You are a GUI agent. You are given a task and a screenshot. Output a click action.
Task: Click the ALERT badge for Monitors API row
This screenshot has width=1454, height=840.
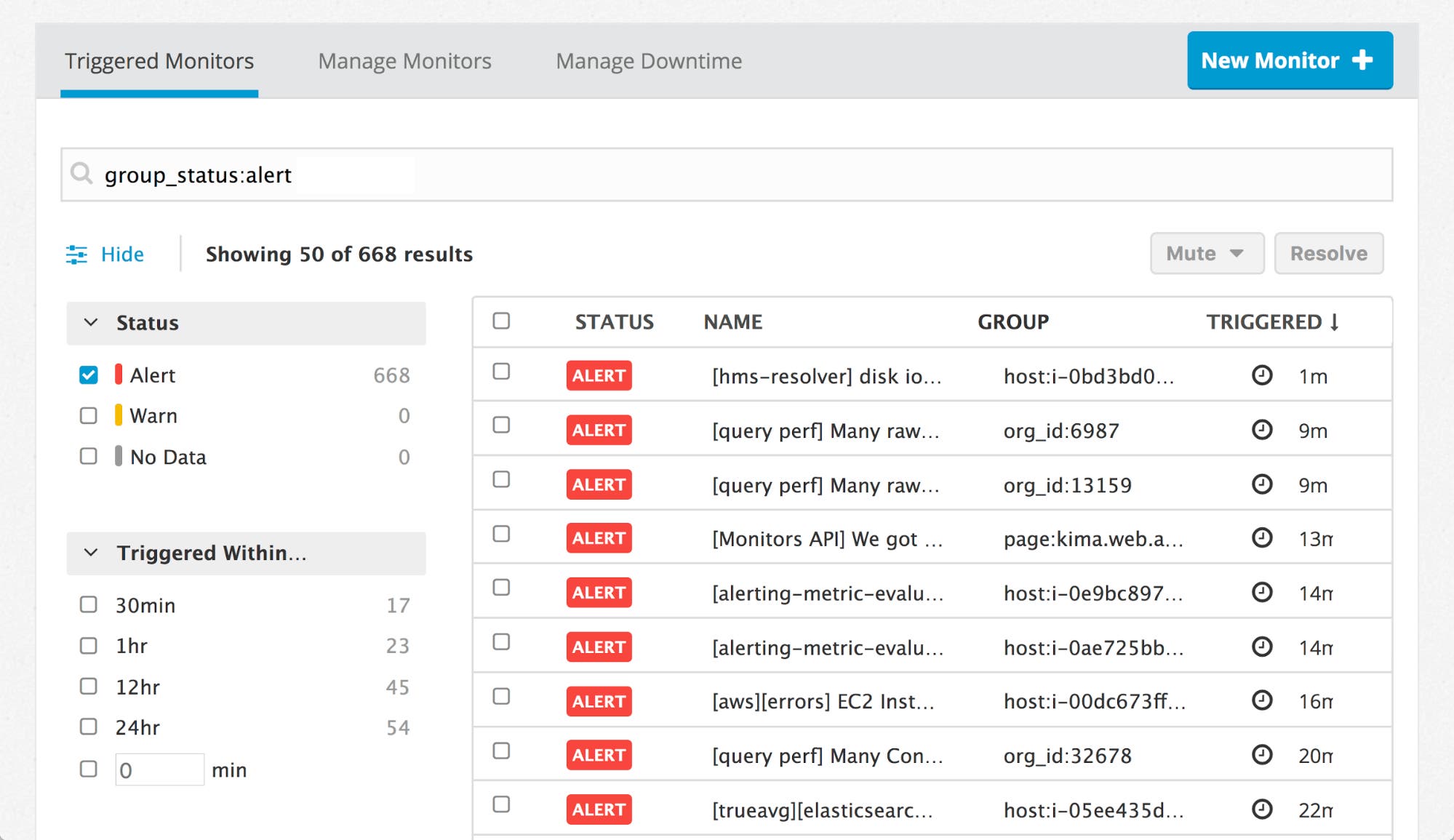[x=599, y=538]
